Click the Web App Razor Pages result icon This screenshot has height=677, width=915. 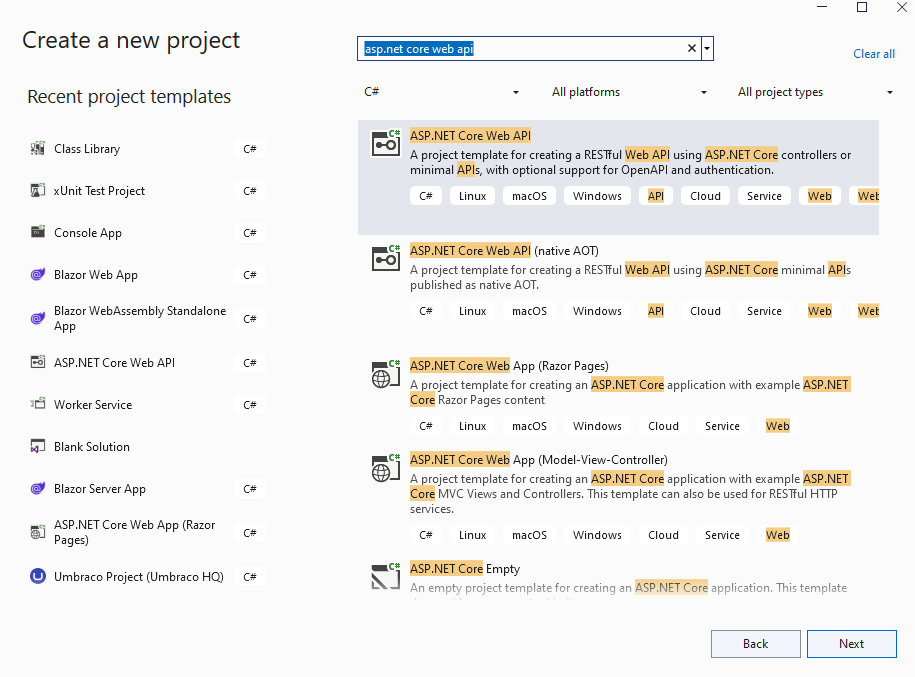click(386, 374)
